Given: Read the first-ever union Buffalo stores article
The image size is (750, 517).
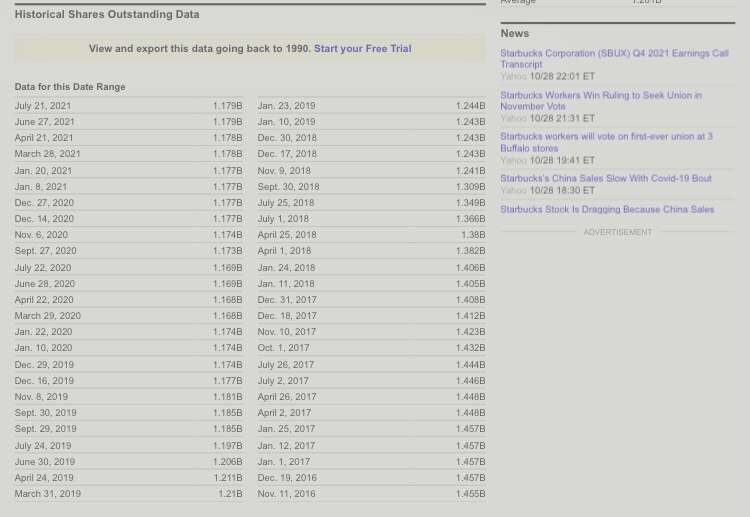Looking at the screenshot, I should 606,143.
